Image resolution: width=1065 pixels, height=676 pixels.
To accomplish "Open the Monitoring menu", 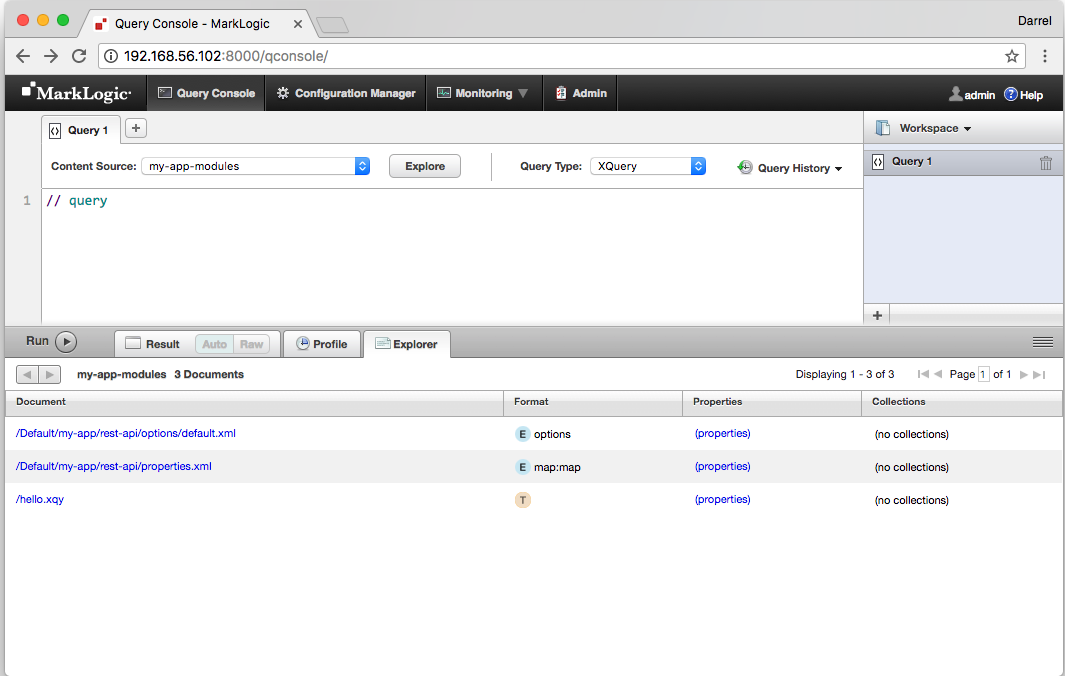I will tap(484, 92).
